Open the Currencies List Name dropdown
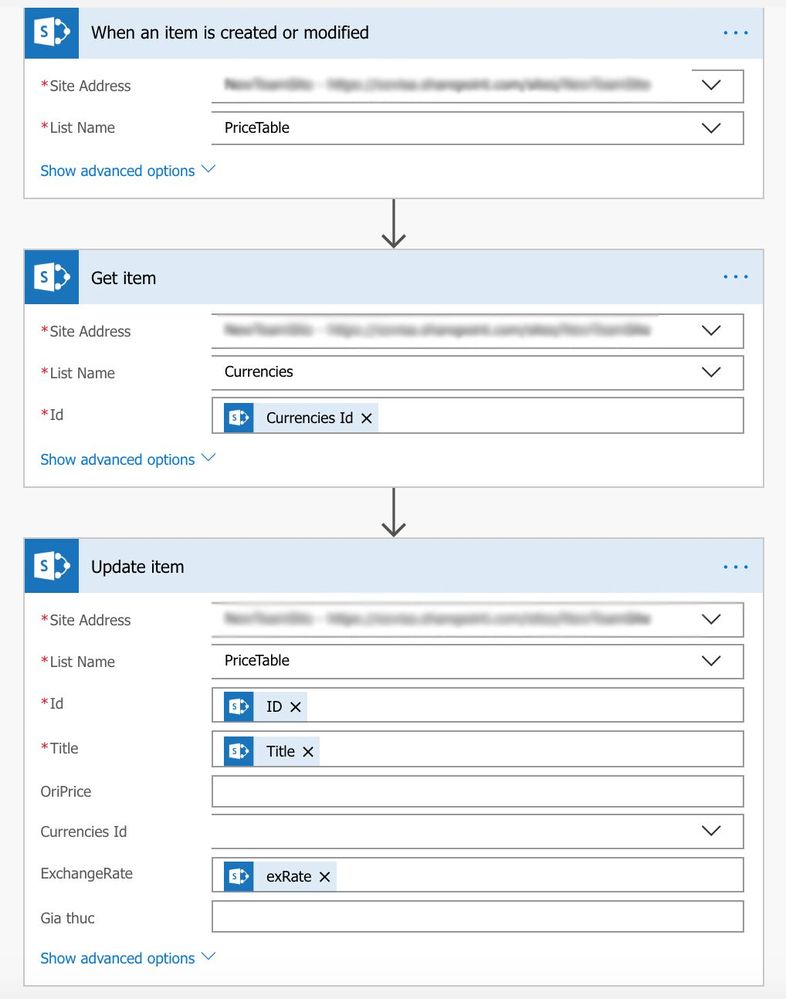Screen dimensions: 786x999 (711, 371)
